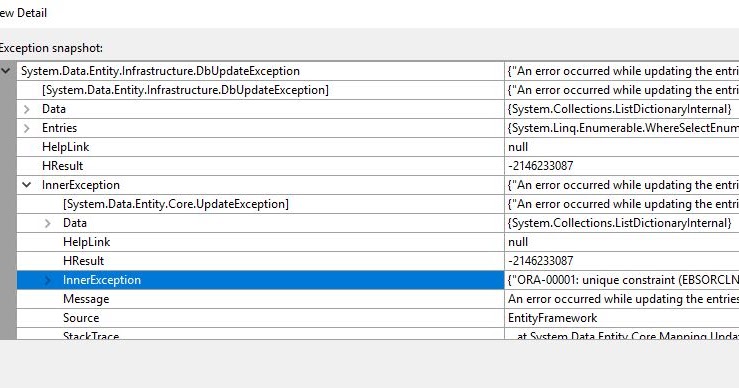Collapse the first InnerException node

pos(27,185)
